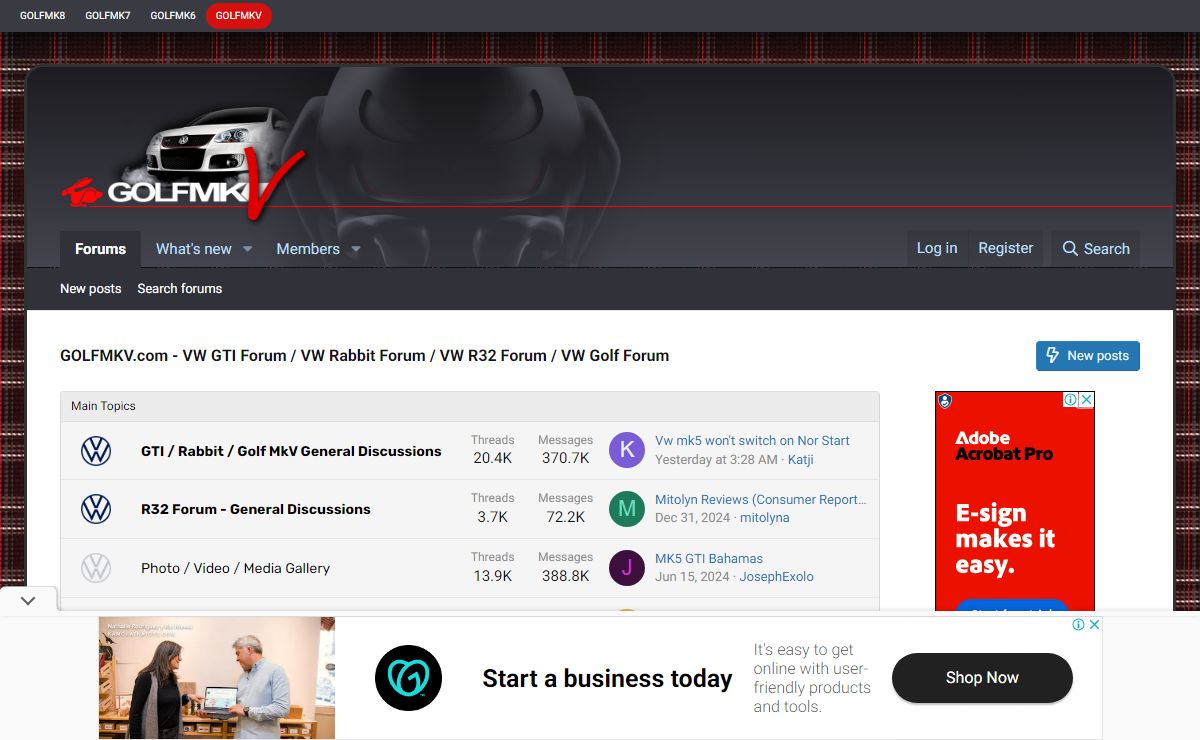Click the Register link
This screenshot has height=740, width=1200.
[x=1005, y=248]
